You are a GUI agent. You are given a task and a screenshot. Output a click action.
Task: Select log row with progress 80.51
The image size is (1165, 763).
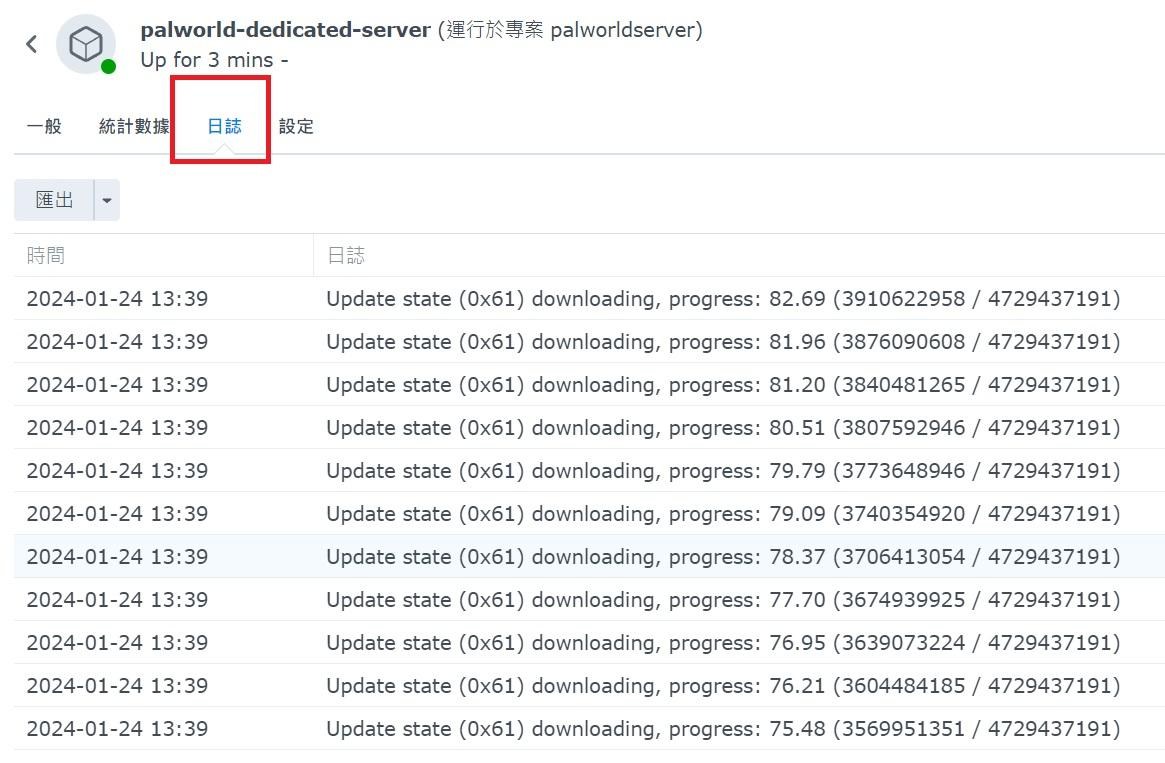(589, 428)
